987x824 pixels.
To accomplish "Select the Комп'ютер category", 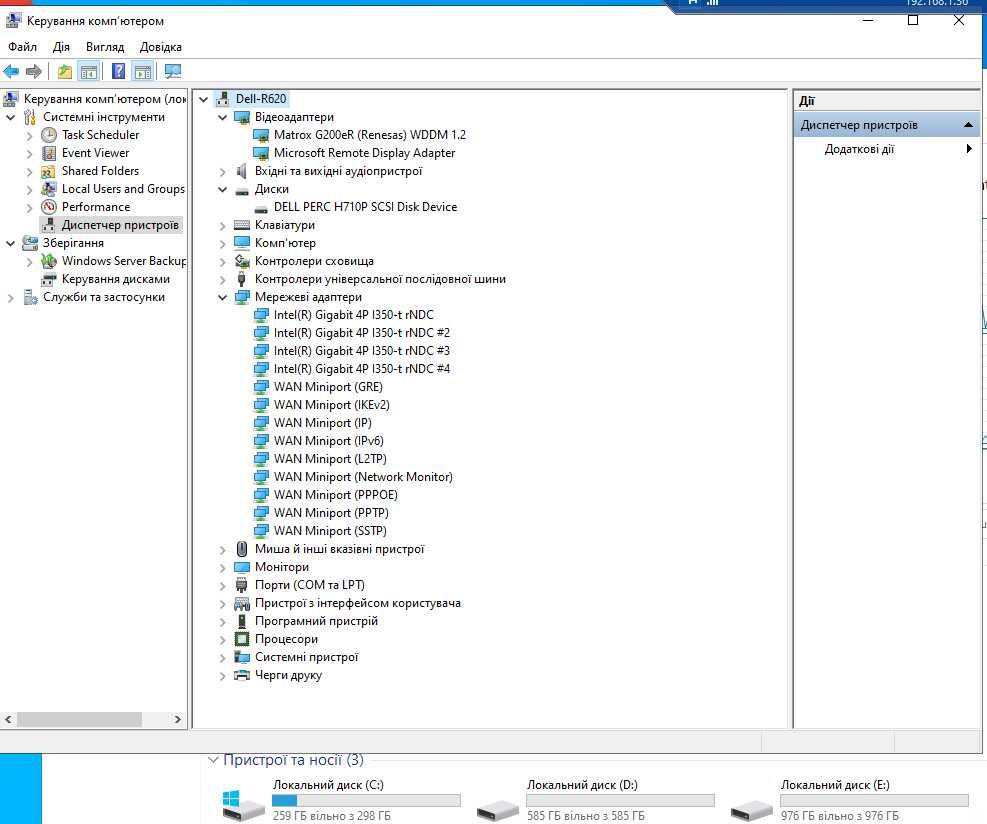I will [285, 243].
